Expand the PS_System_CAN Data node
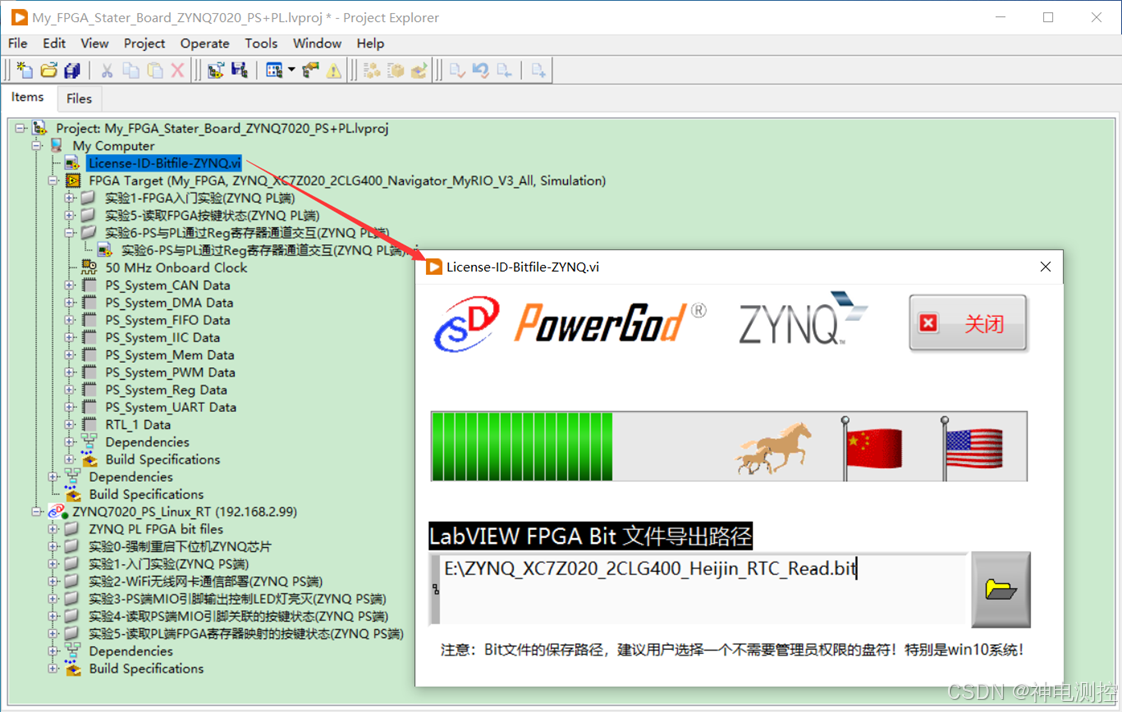 [69, 285]
